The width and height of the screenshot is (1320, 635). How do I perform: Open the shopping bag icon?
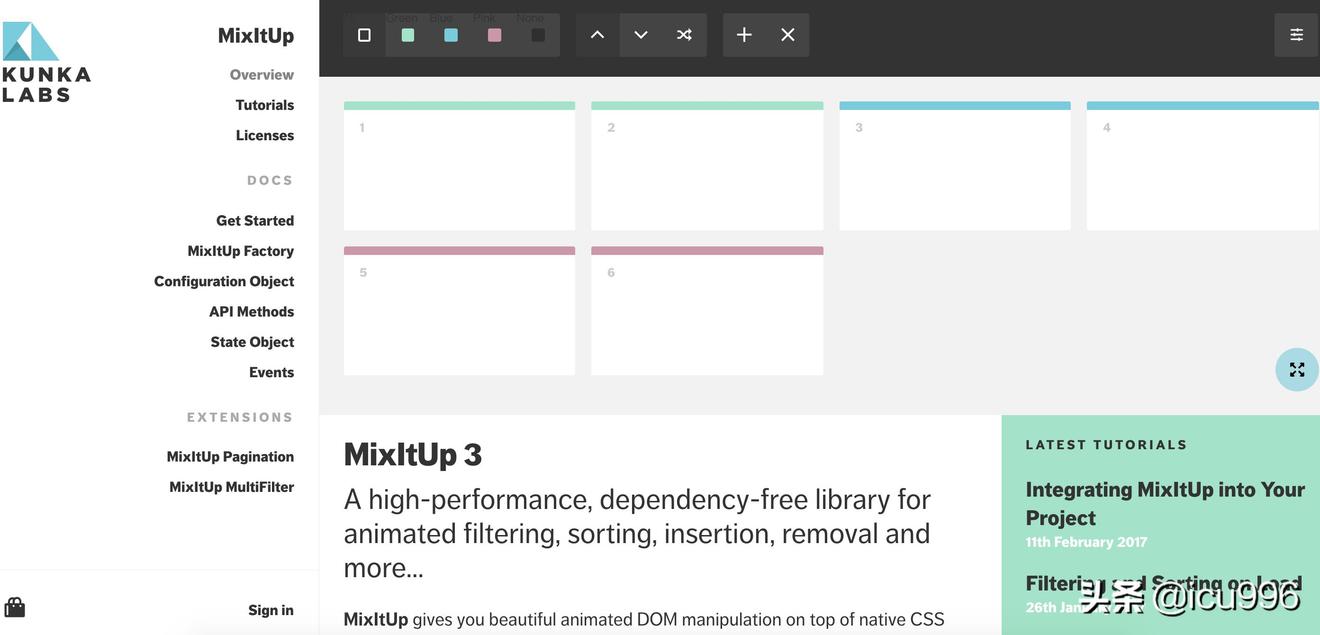15,607
